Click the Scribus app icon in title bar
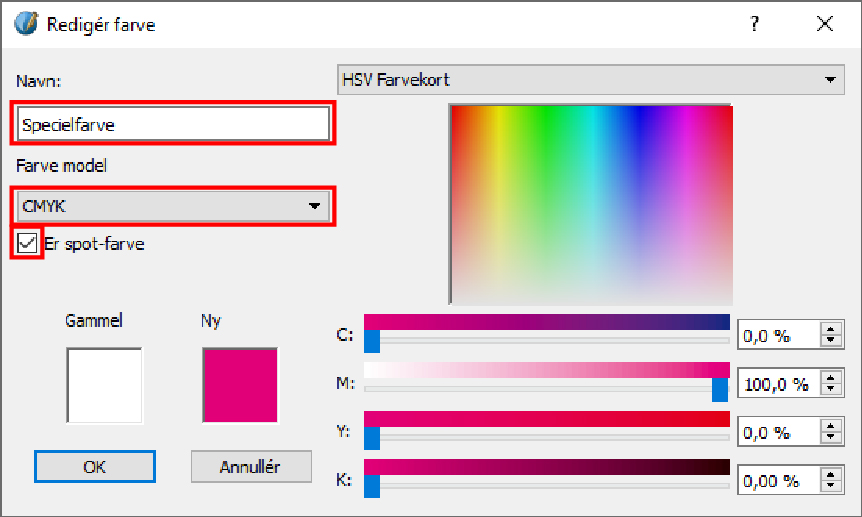 26,24
